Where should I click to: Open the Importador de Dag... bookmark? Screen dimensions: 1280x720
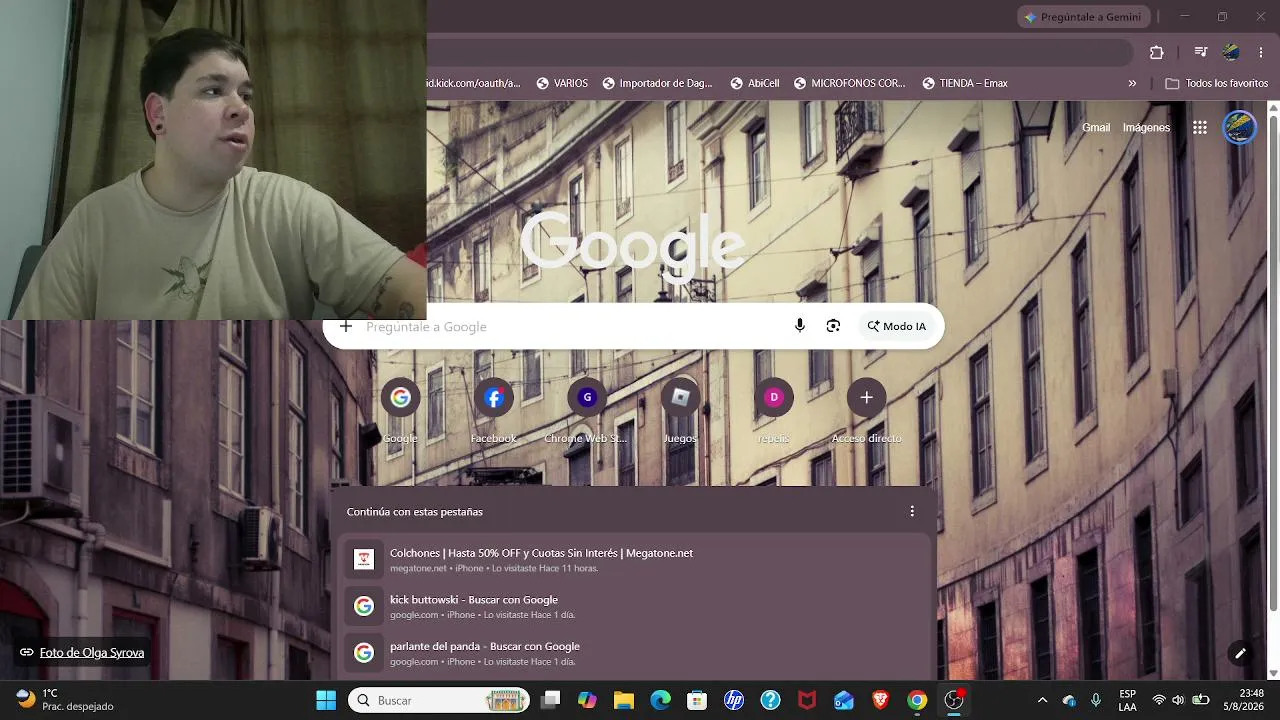click(658, 84)
